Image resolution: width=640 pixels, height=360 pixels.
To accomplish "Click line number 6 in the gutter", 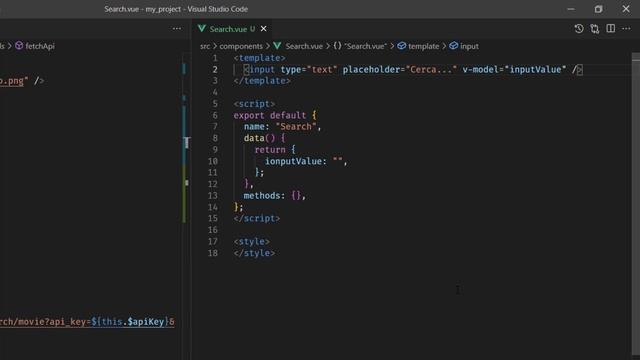I will 215,116.
